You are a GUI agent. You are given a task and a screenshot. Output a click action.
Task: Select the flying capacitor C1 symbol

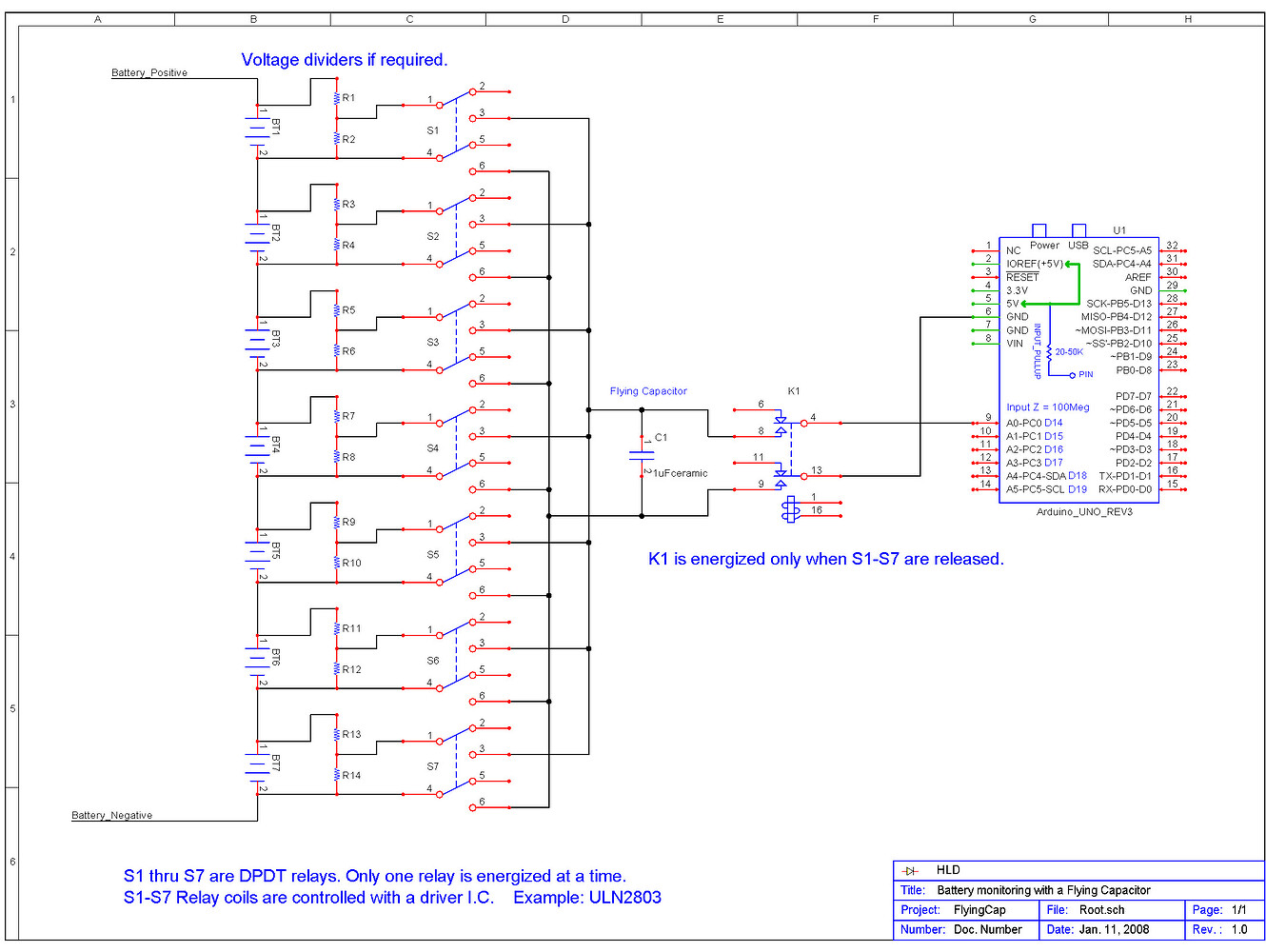click(642, 455)
